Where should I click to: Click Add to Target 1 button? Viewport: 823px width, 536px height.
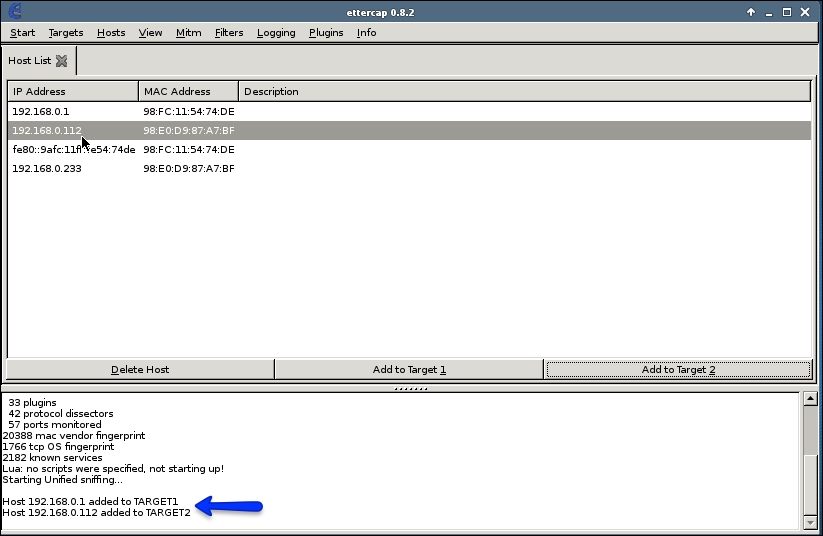tap(409, 370)
